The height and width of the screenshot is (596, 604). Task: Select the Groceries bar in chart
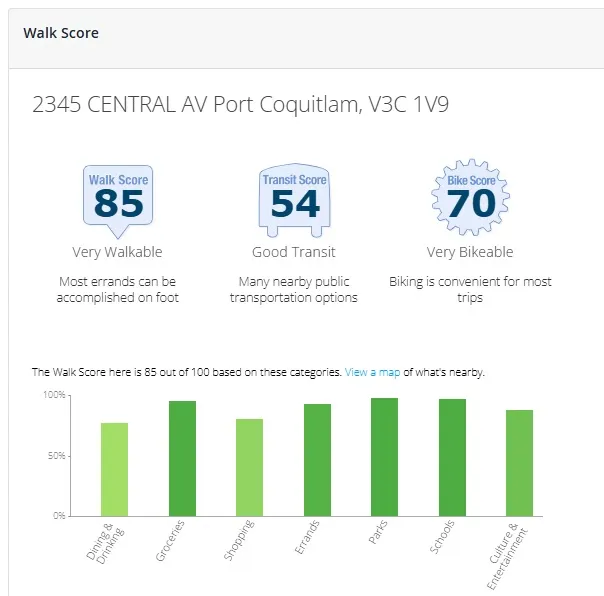(x=182, y=458)
